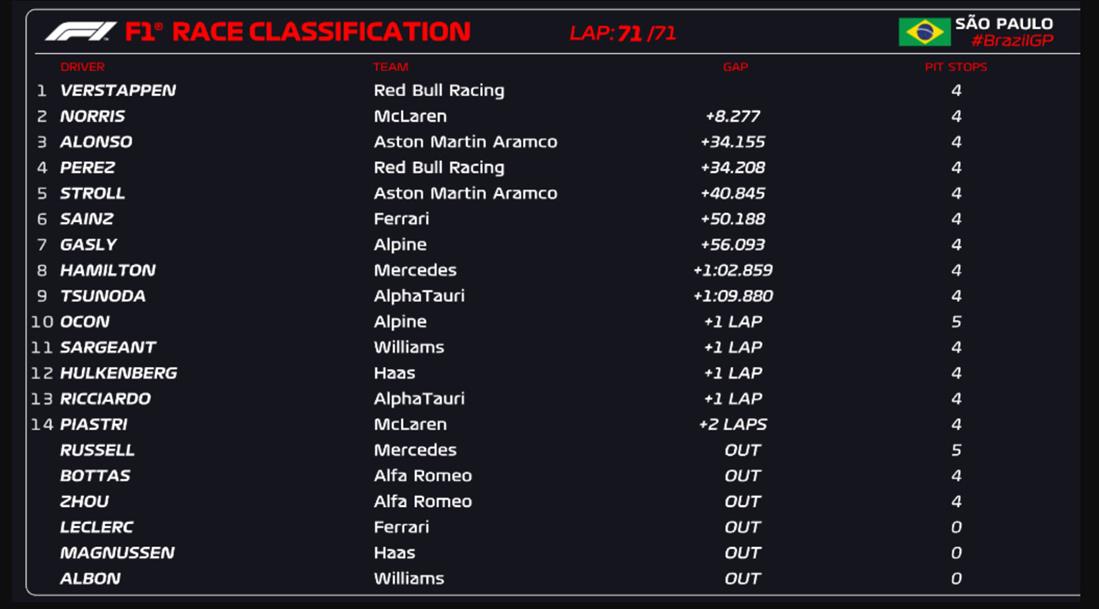
Task: Click the F1 RACE CLASSIFICATION title
Action: pos(297,32)
